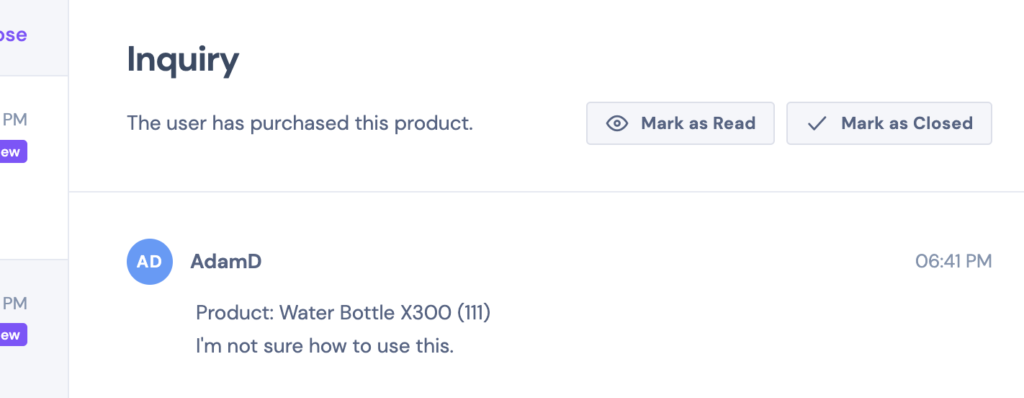The width and height of the screenshot is (1024, 398).
Task: Open the first inquiry item in the sidebar
Action: (x=34, y=167)
